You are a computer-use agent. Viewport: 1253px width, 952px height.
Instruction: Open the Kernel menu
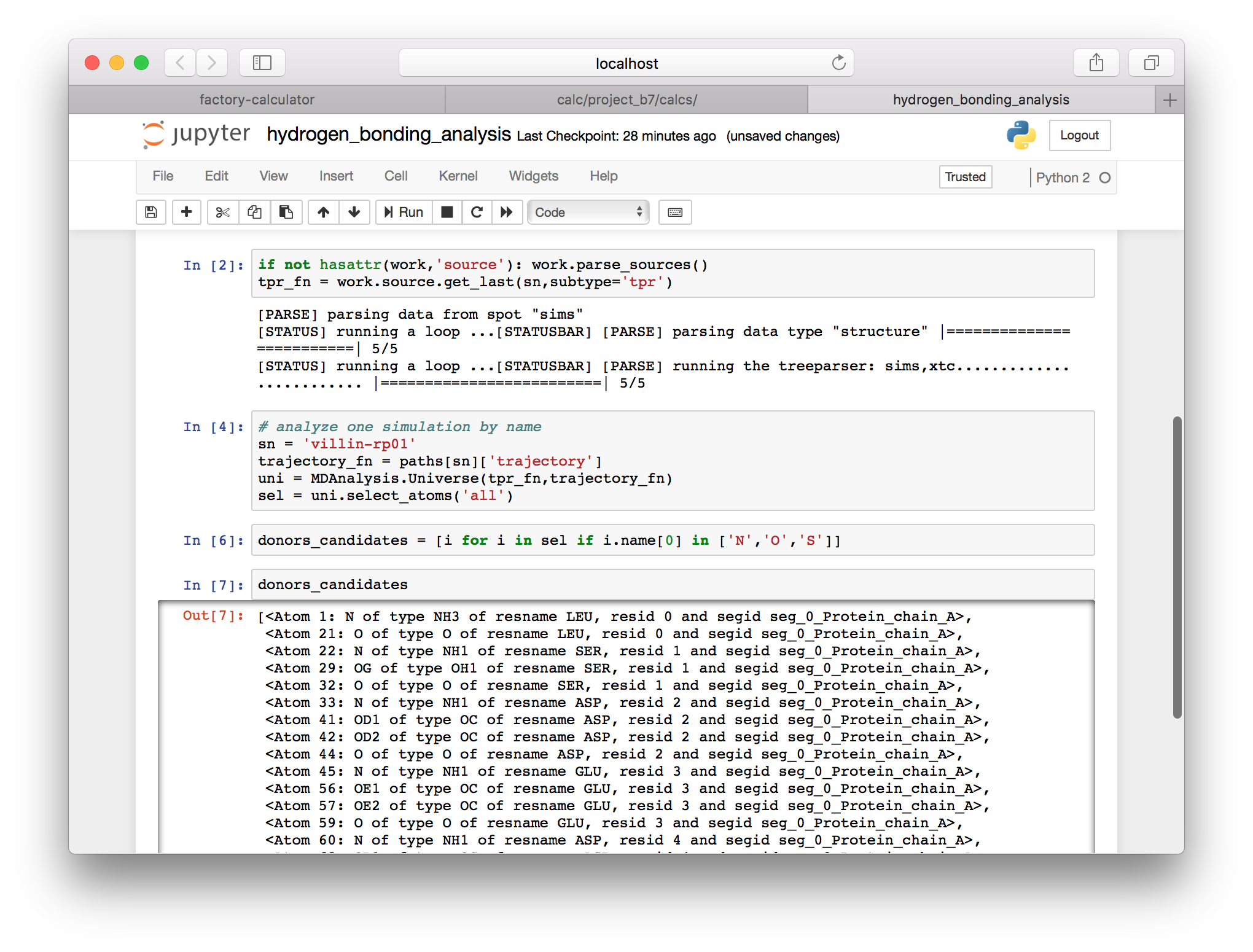[458, 176]
